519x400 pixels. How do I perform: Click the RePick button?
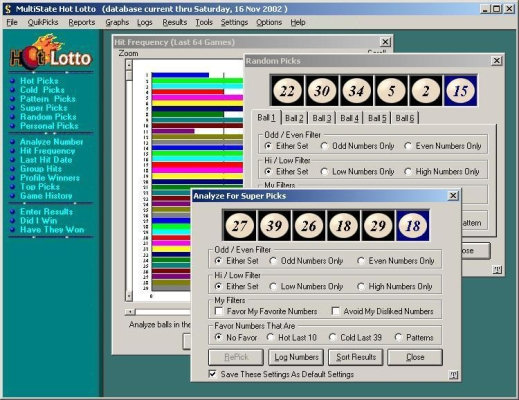point(236,357)
